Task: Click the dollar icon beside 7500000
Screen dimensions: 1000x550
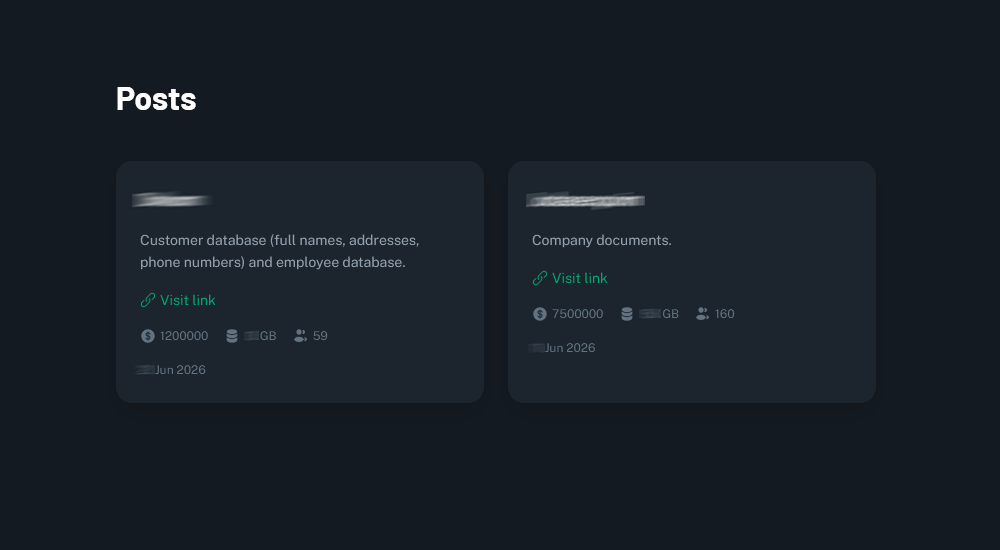Action: (x=540, y=314)
